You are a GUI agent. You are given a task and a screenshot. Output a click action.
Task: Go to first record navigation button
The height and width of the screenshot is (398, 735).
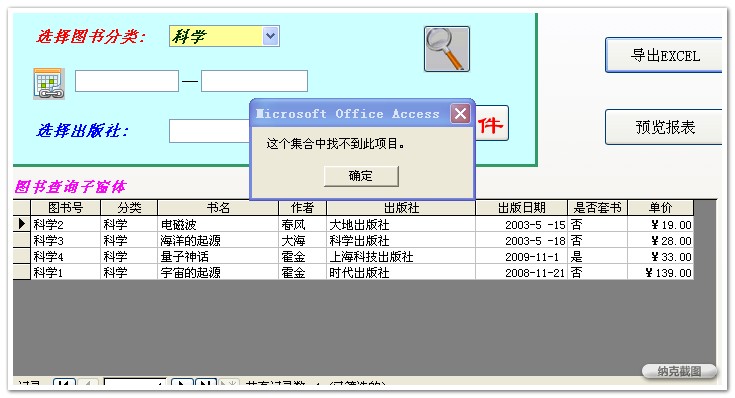coord(64,382)
